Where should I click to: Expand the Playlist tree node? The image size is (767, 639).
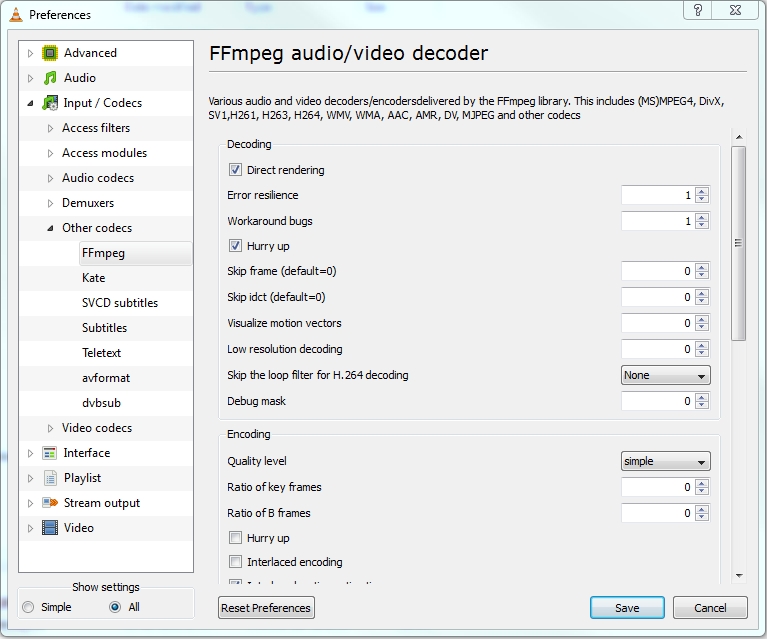tap(30, 479)
